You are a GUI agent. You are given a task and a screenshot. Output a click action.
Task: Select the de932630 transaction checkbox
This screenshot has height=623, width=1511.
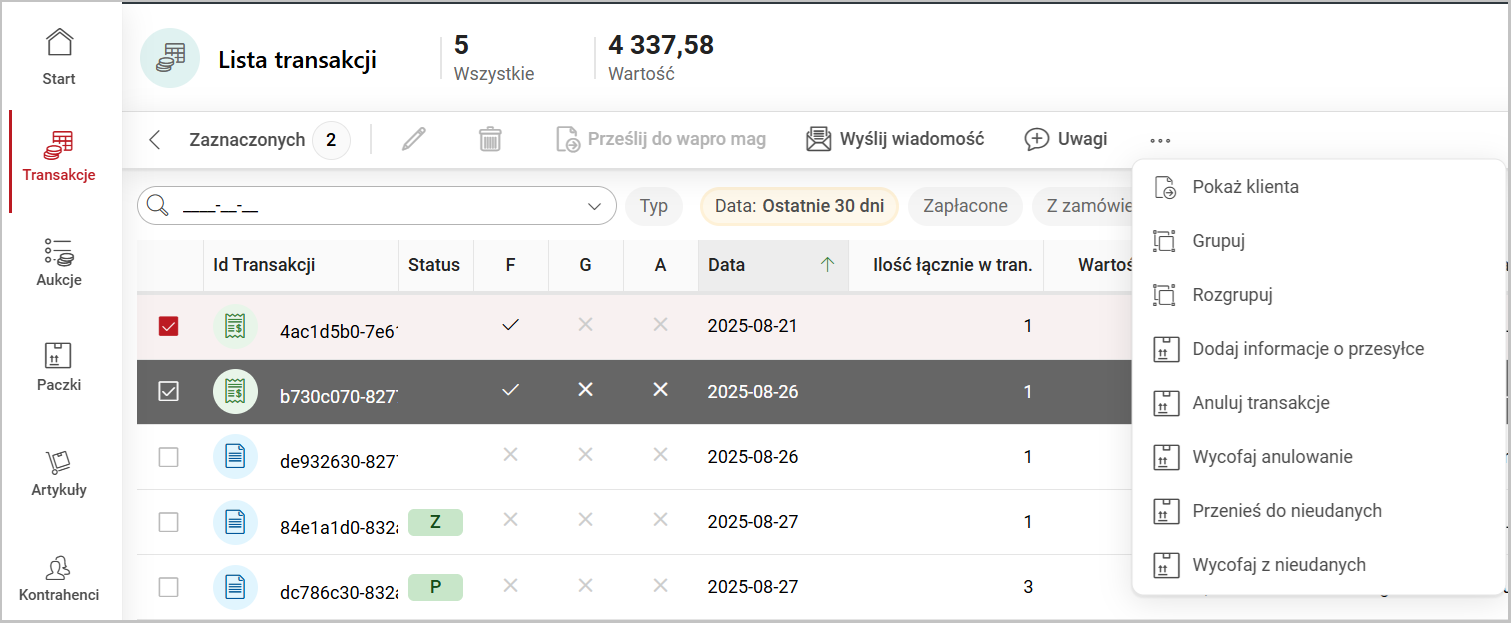point(169,457)
